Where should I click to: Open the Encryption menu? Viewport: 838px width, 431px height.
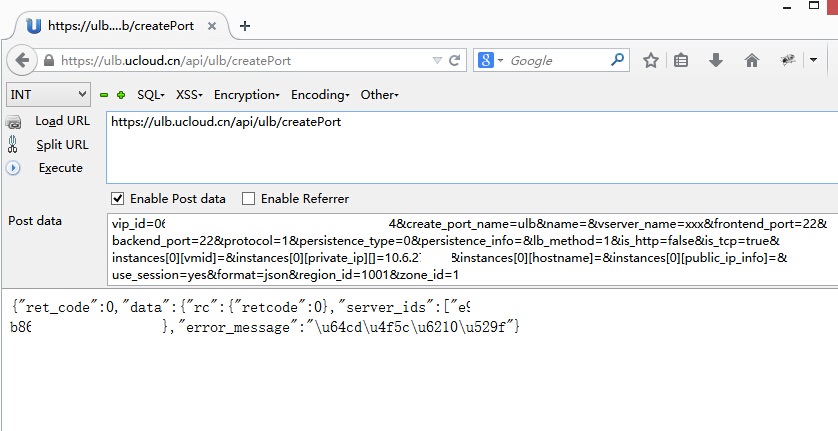pyautogui.click(x=246, y=95)
